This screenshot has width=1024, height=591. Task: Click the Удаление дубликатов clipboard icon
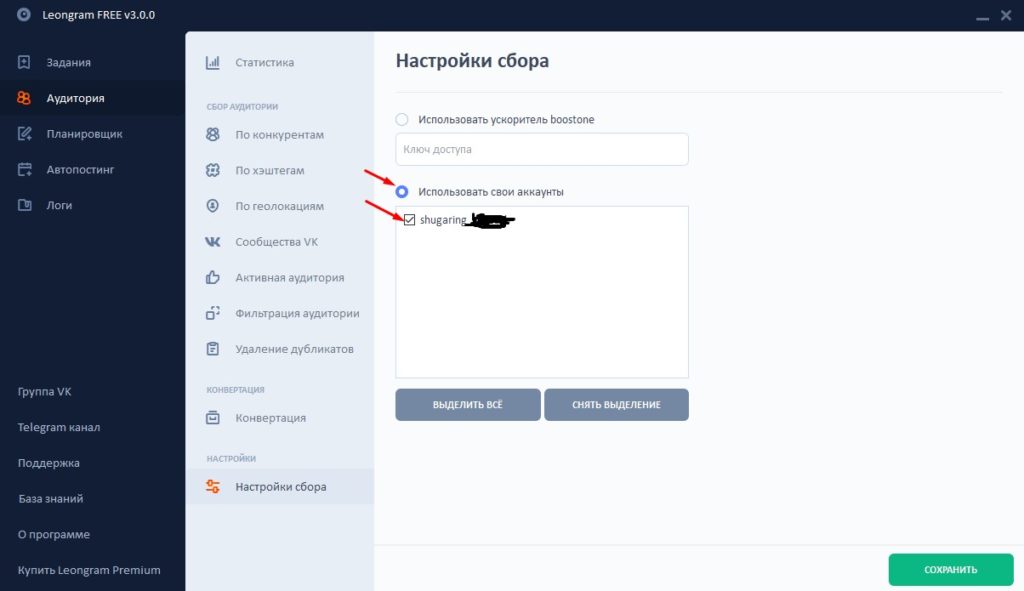(x=213, y=349)
